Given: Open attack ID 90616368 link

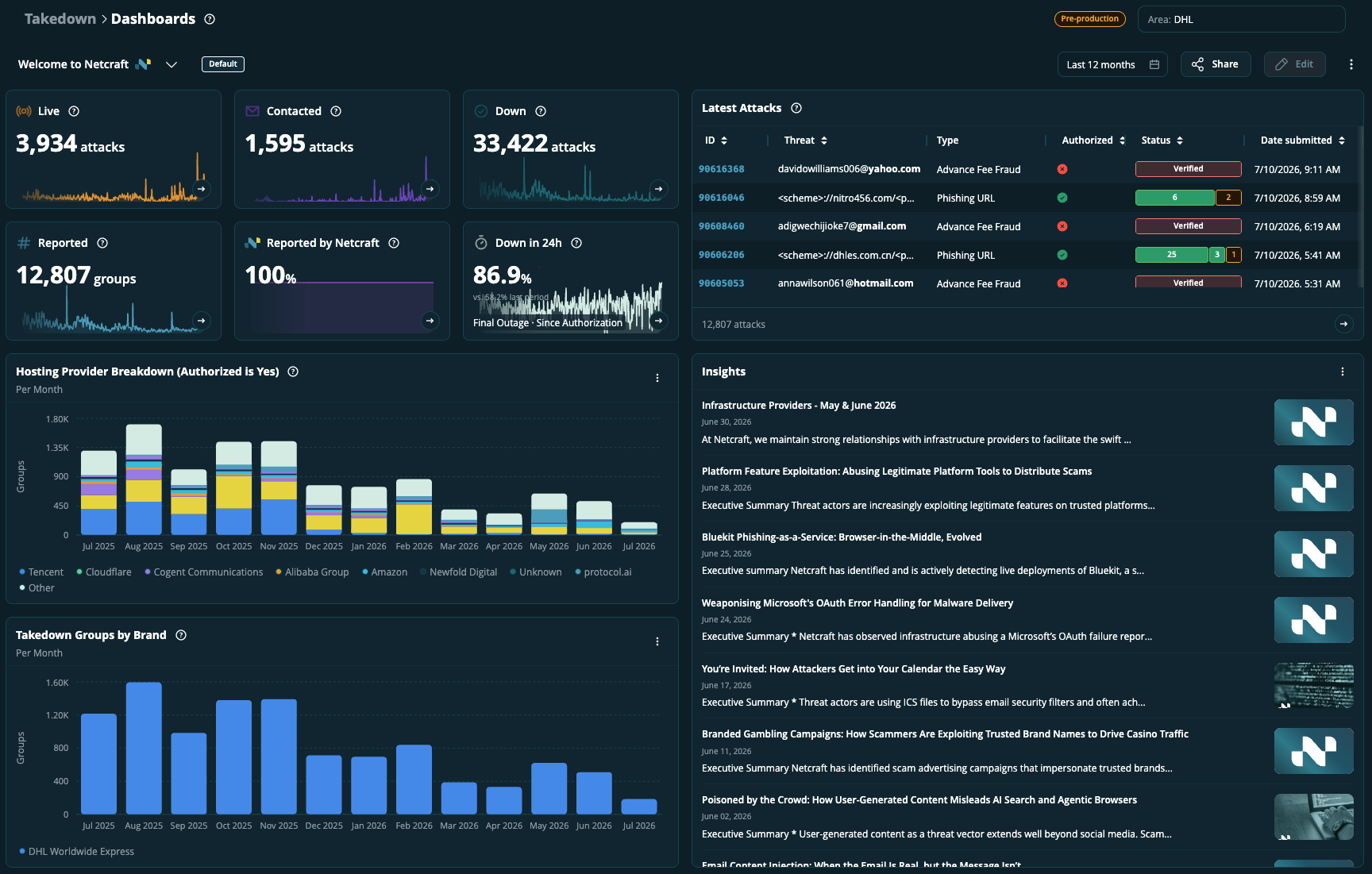Looking at the screenshot, I should pyautogui.click(x=722, y=169).
